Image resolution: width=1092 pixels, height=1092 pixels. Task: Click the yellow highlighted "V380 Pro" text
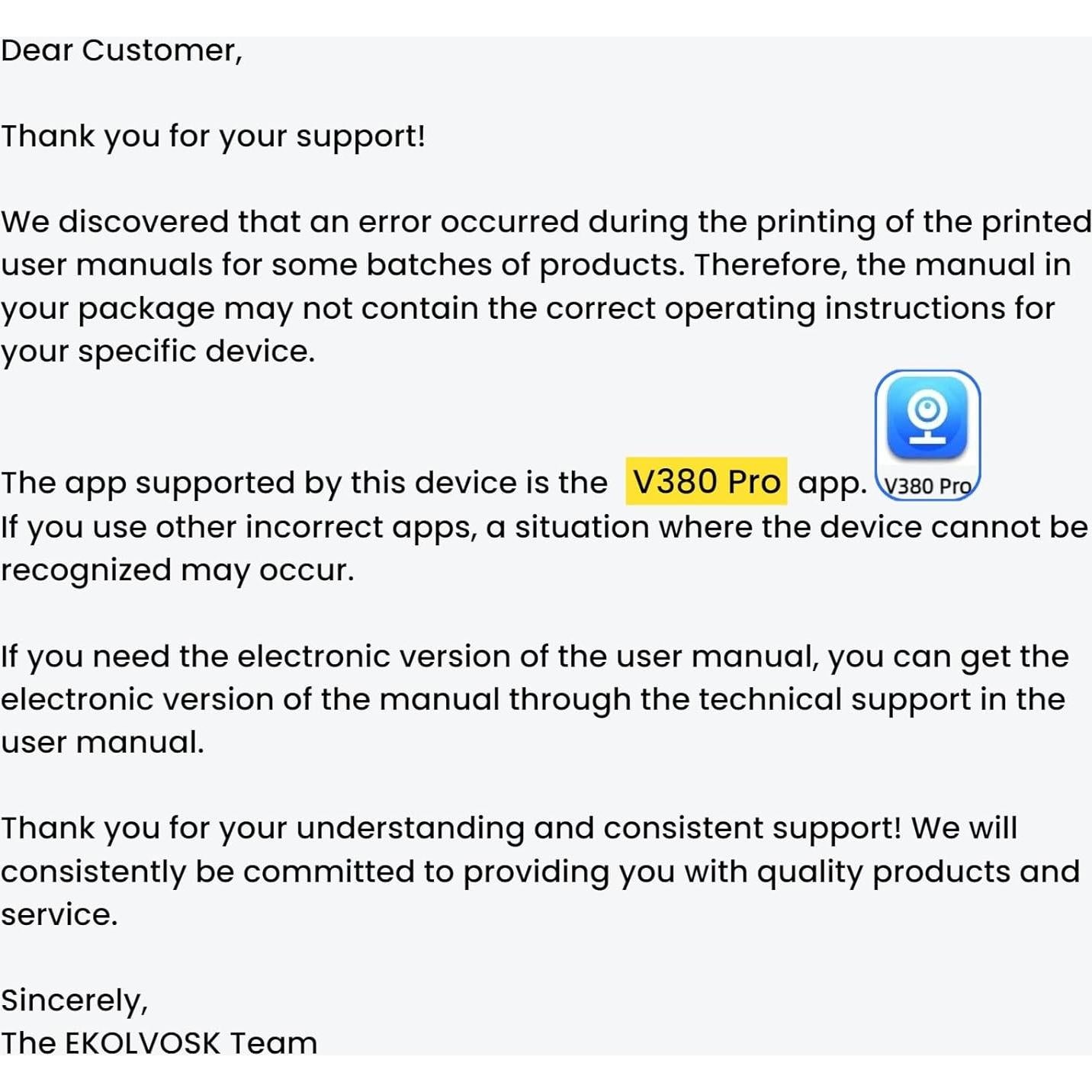[706, 482]
